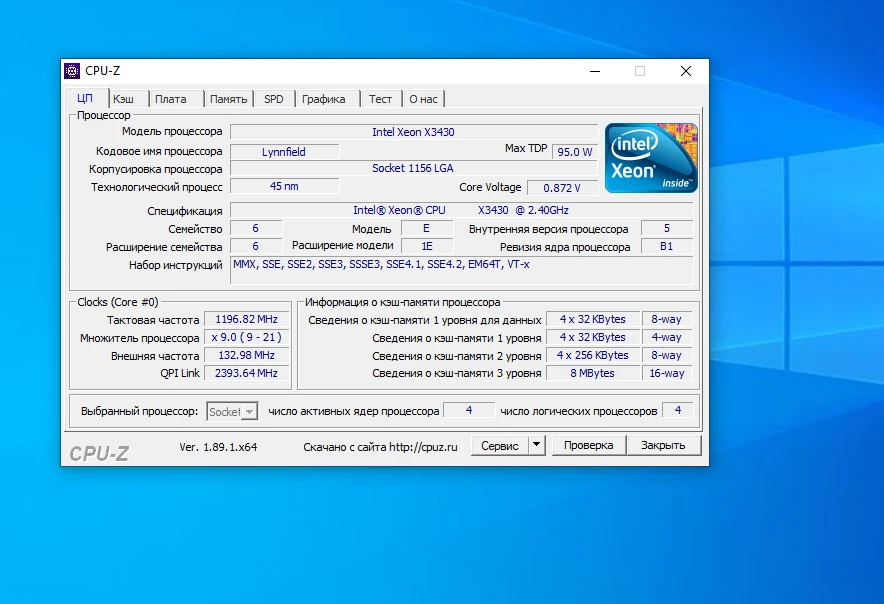The image size is (884, 604).
Task: Click the multiplier value x 9.0 ( 9 - 21 )
Action: (246, 337)
